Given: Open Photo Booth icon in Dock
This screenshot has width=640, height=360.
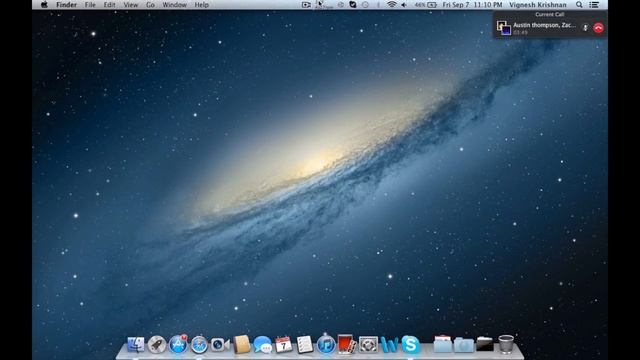Looking at the screenshot, I should point(347,344).
